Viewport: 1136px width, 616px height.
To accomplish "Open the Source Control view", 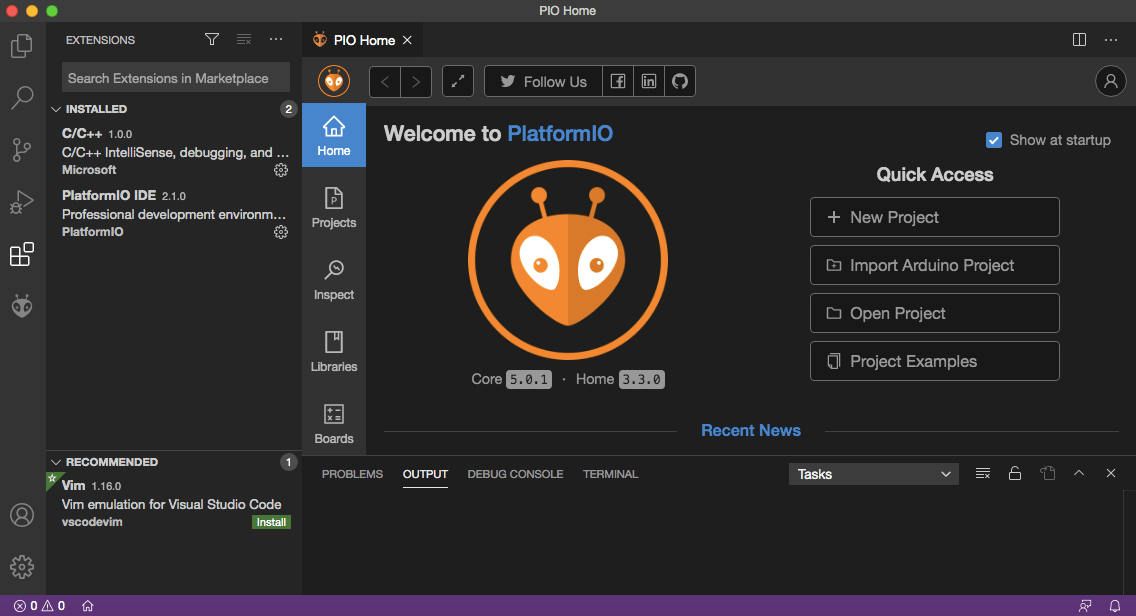I will (x=22, y=151).
